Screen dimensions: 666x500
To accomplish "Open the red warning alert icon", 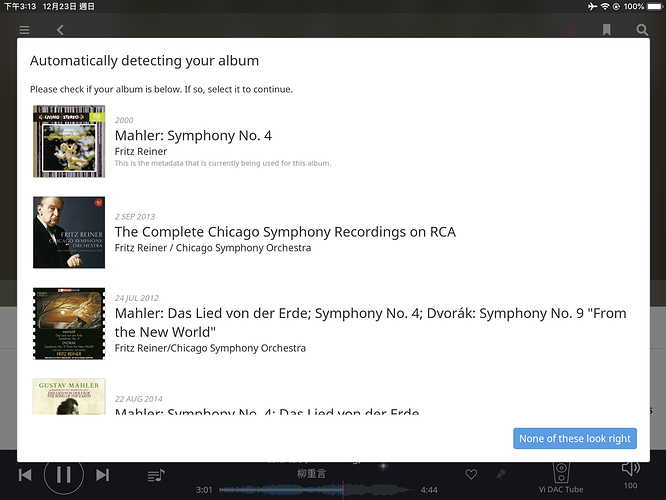I will coord(570,30).
